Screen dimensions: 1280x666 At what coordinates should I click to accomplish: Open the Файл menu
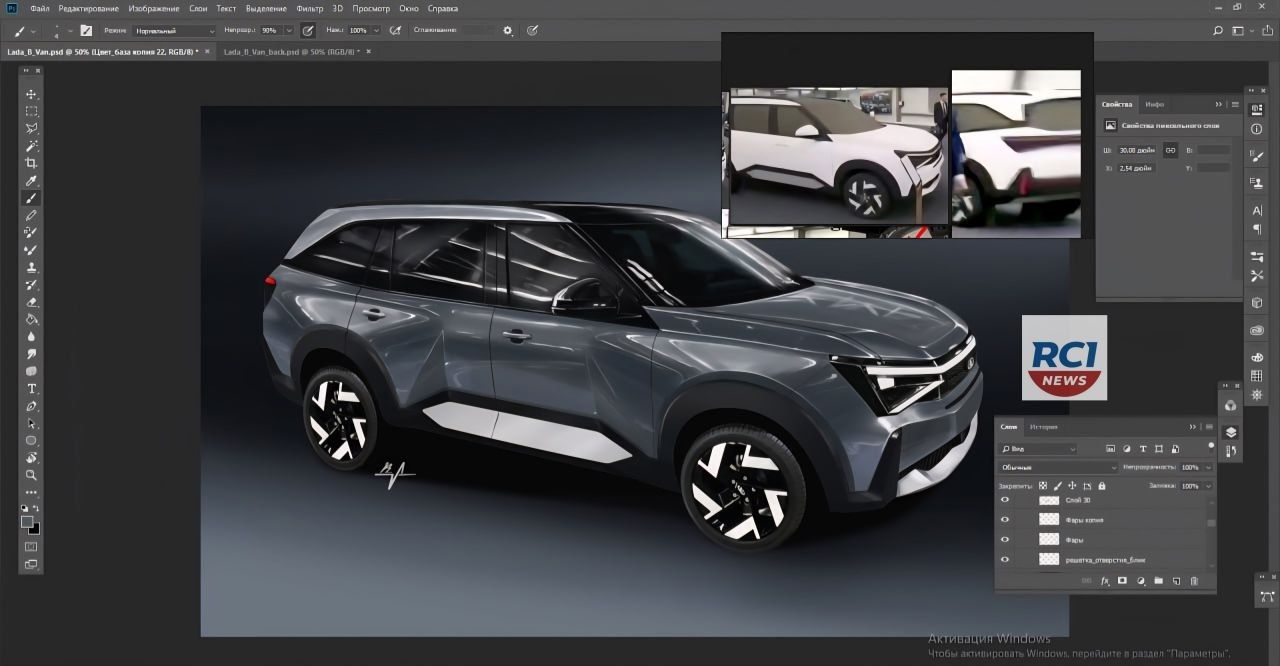coord(39,8)
